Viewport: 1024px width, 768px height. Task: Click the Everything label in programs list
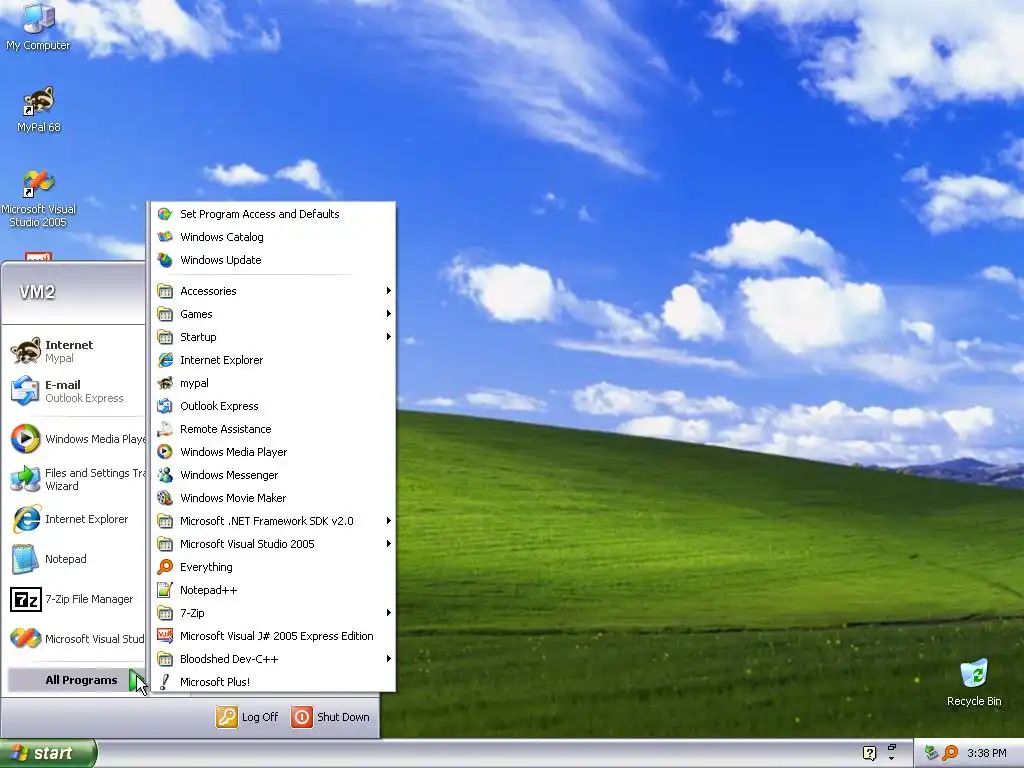point(206,568)
